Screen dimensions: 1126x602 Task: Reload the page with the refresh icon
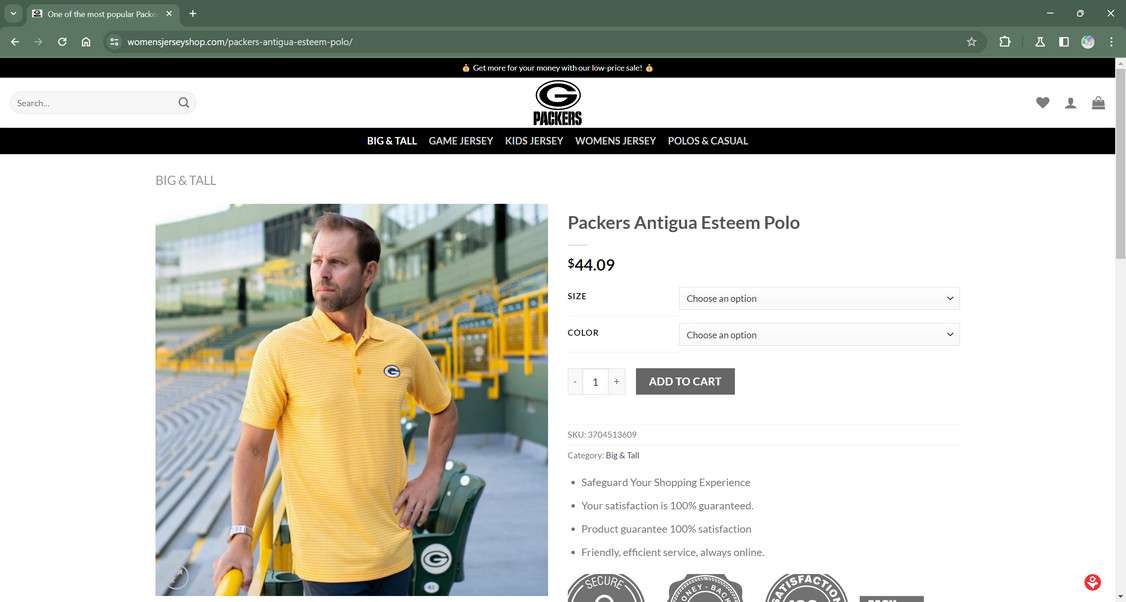point(62,42)
